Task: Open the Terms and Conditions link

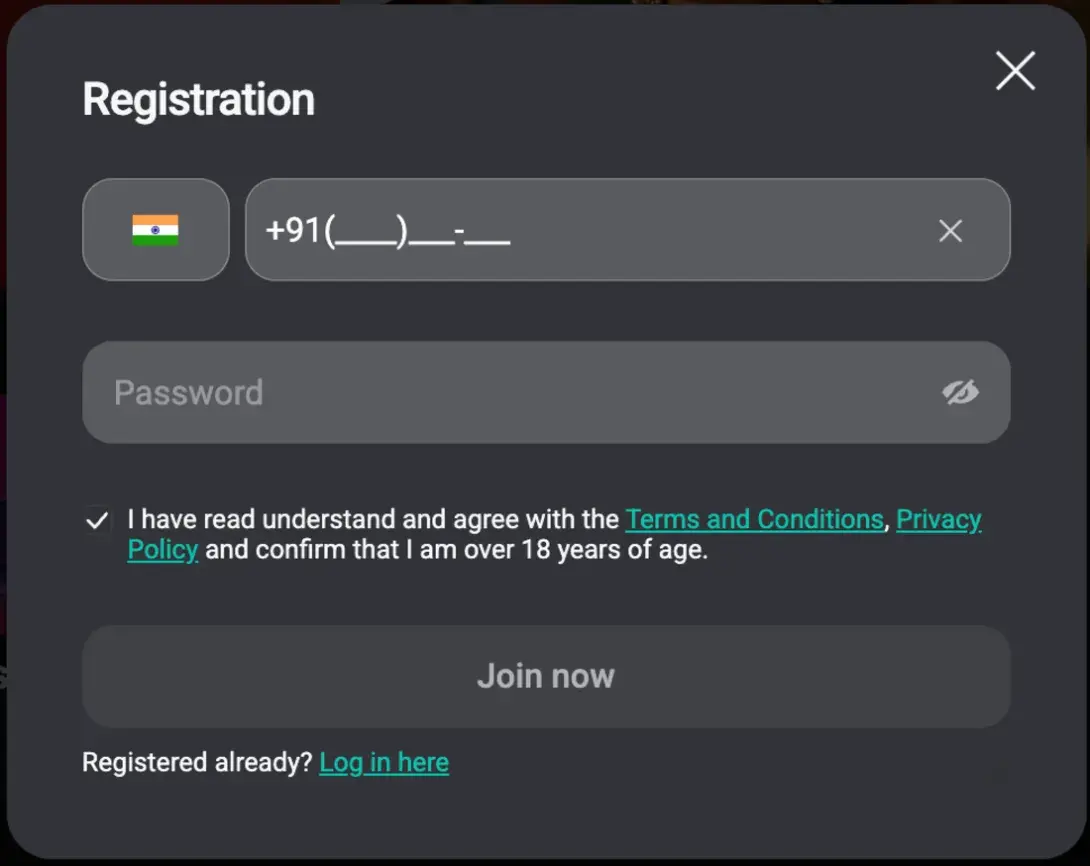Action: click(x=754, y=520)
